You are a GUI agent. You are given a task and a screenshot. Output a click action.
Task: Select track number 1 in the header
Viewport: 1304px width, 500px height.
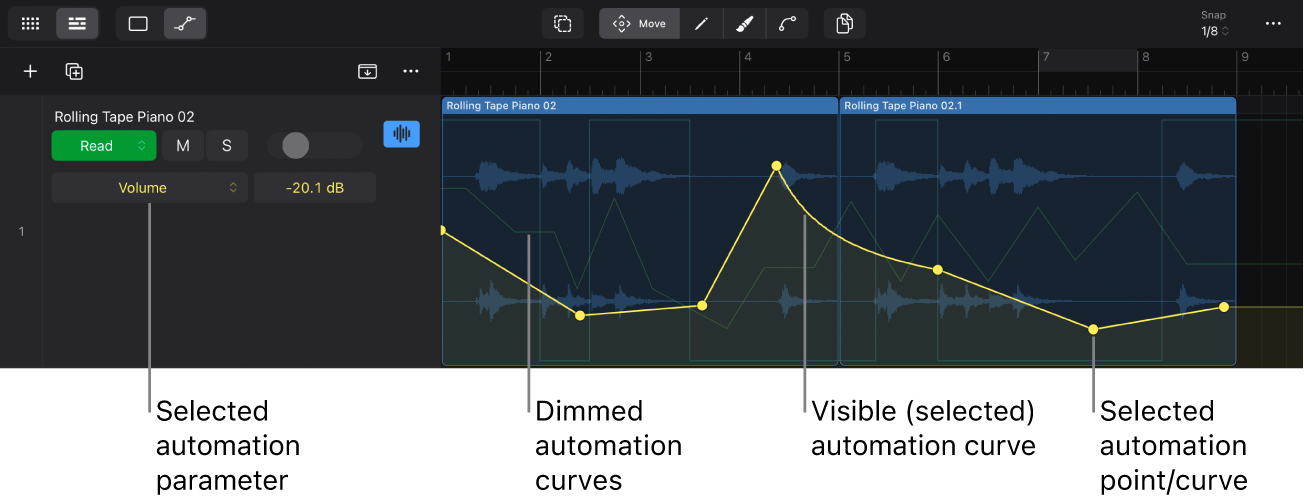pyautogui.click(x=21, y=232)
